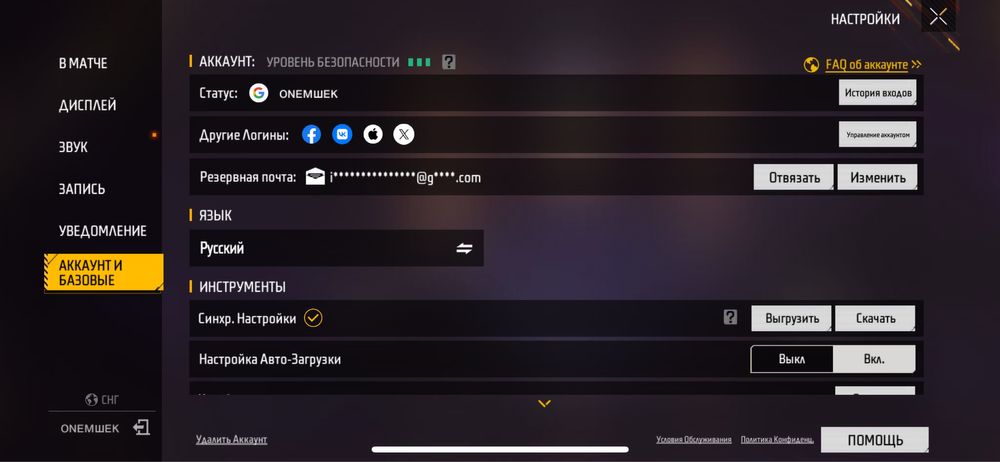This screenshot has height=462, width=1000.
Task: Open the ЗВУК settings tab
Action: (x=73, y=147)
